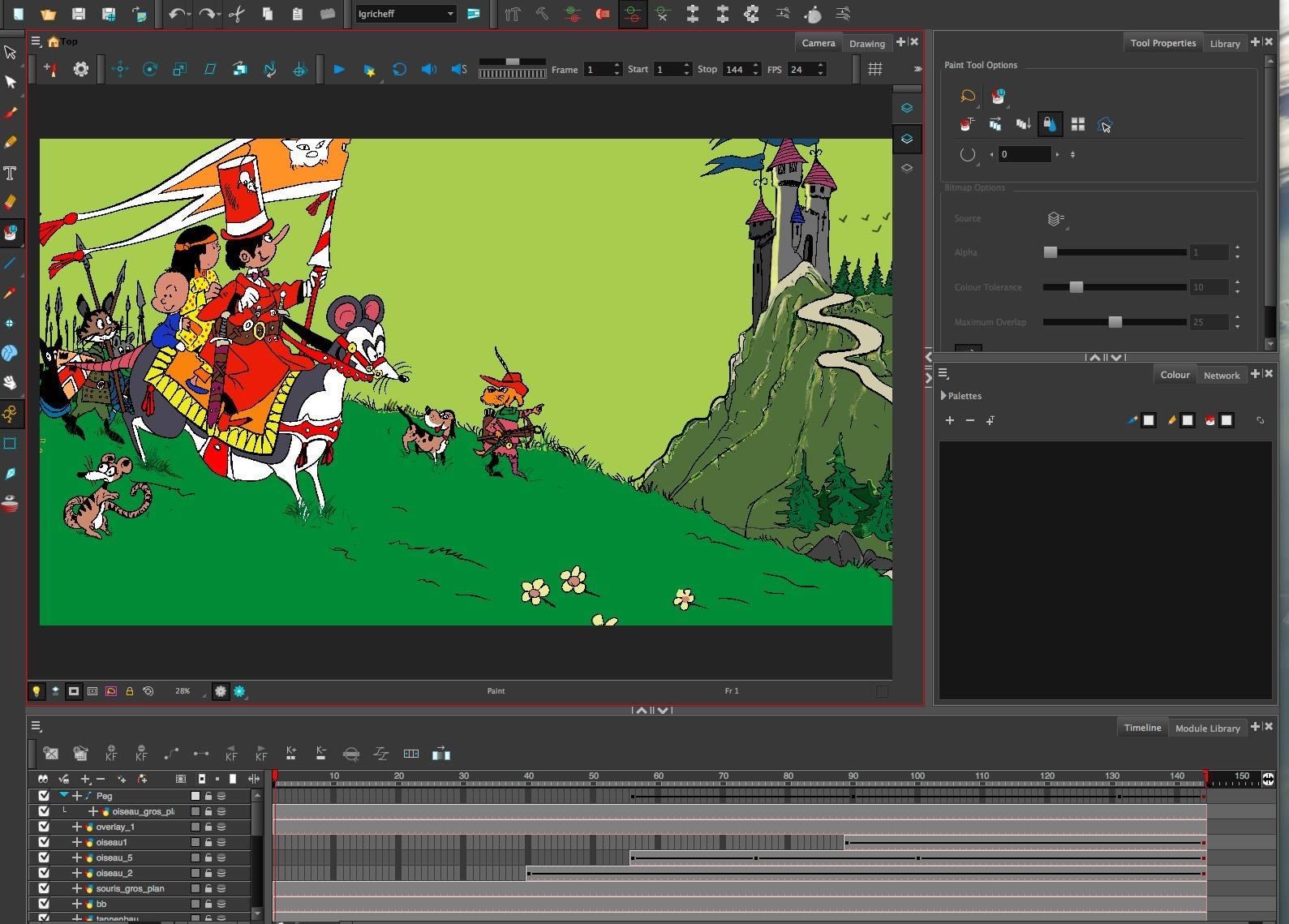
Task: Select the Rectangle tool
Action: click(x=11, y=444)
